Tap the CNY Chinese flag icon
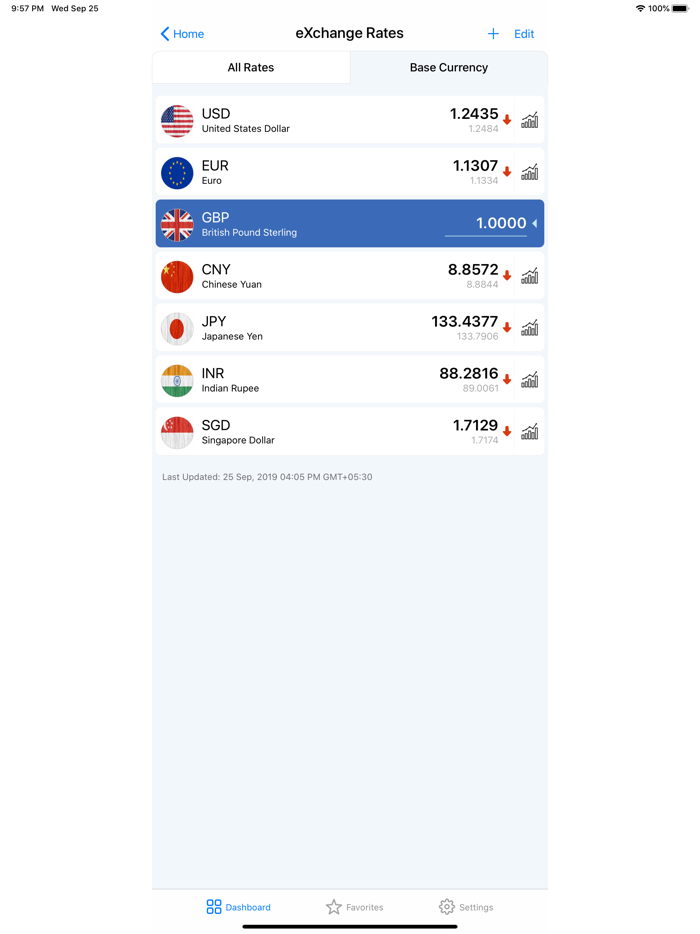 tap(177, 276)
